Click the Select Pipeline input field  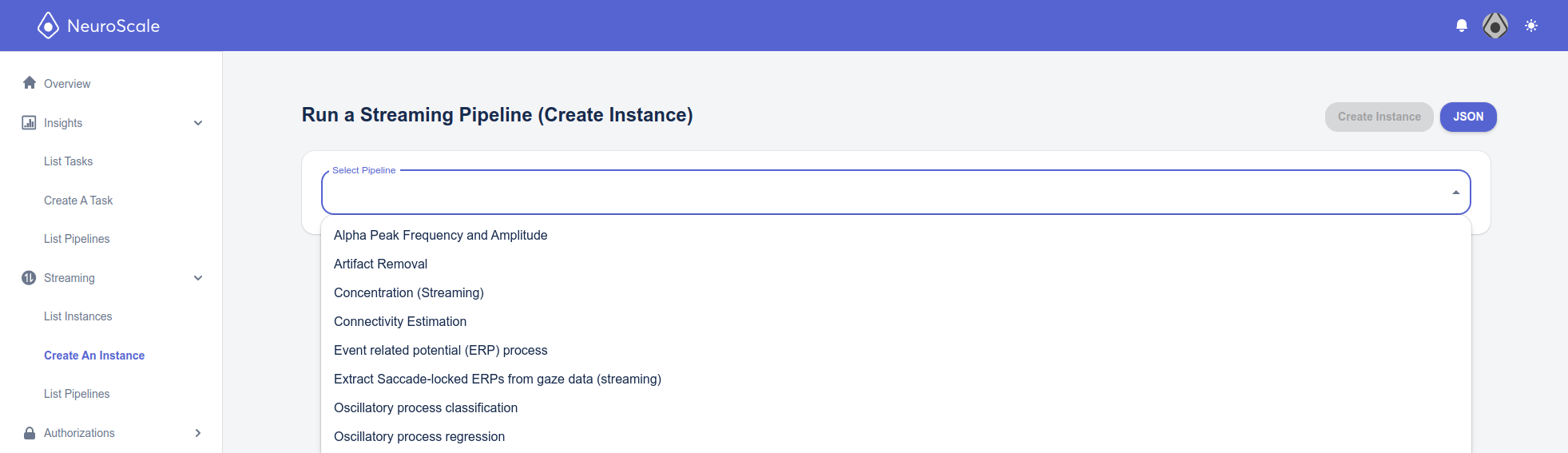pyautogui.click(x=895, y=193)
